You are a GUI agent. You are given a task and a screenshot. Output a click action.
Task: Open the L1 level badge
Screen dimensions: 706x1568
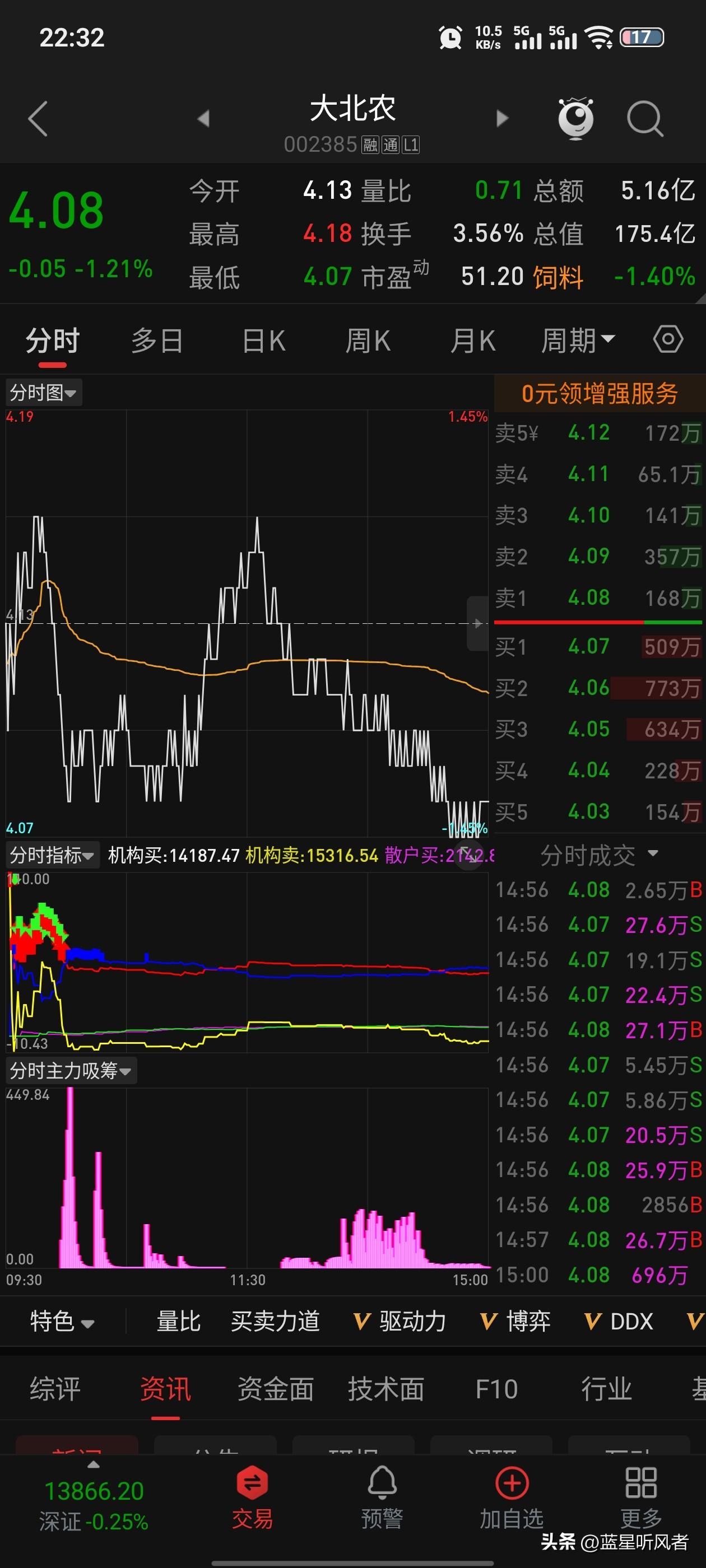pos(411,145)
